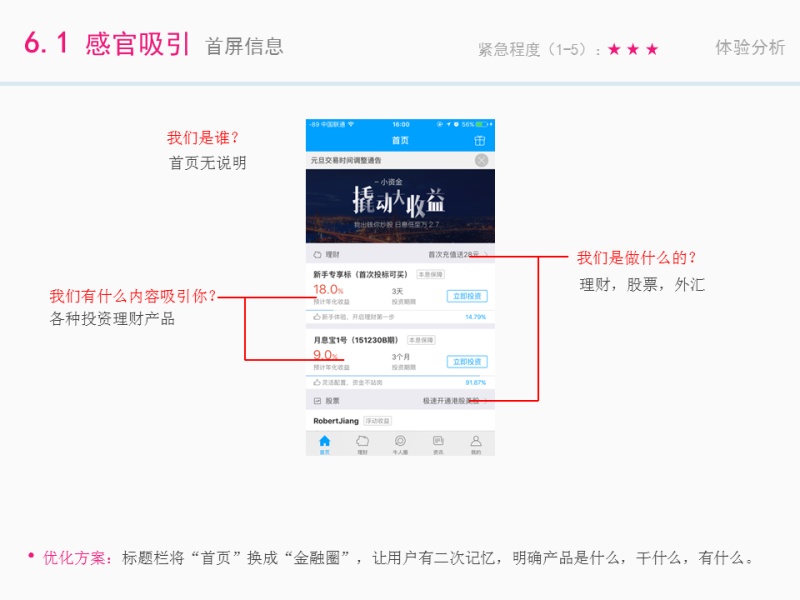Click the 首页 title in the phone header
800x600 pixels.
400,140
